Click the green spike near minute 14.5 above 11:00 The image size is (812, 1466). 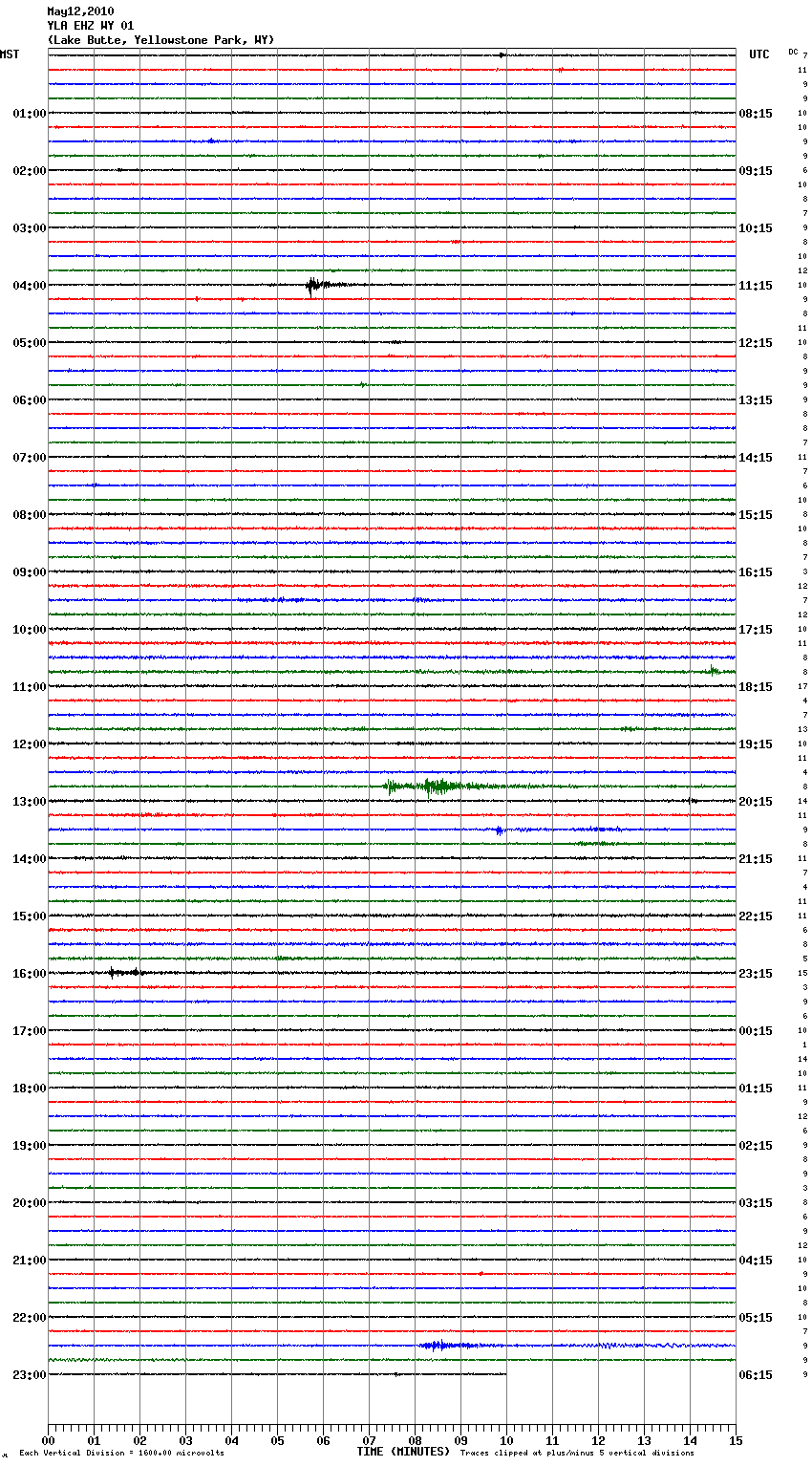click(x=713, y=670)
